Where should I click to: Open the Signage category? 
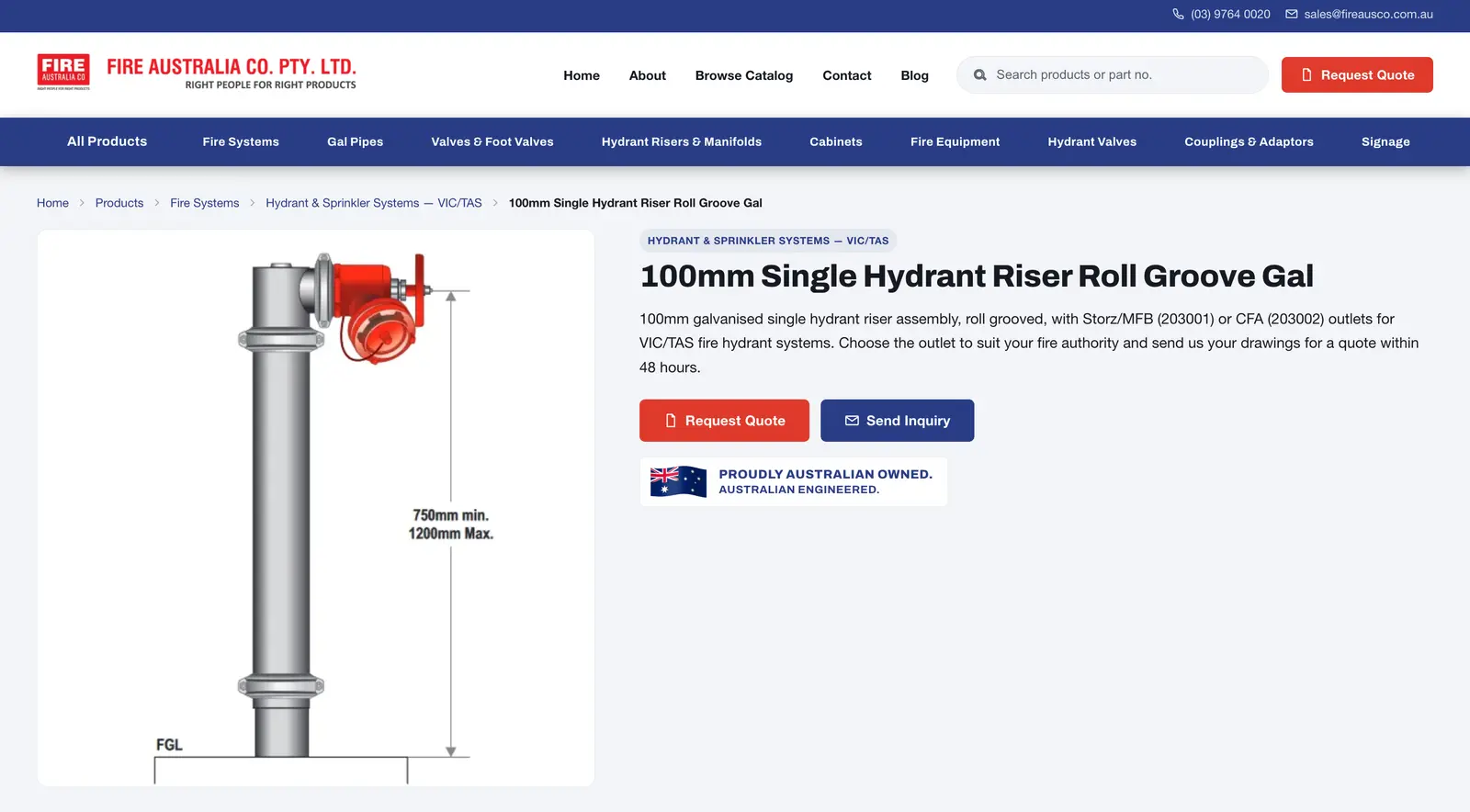click(x=1385, y=141)
